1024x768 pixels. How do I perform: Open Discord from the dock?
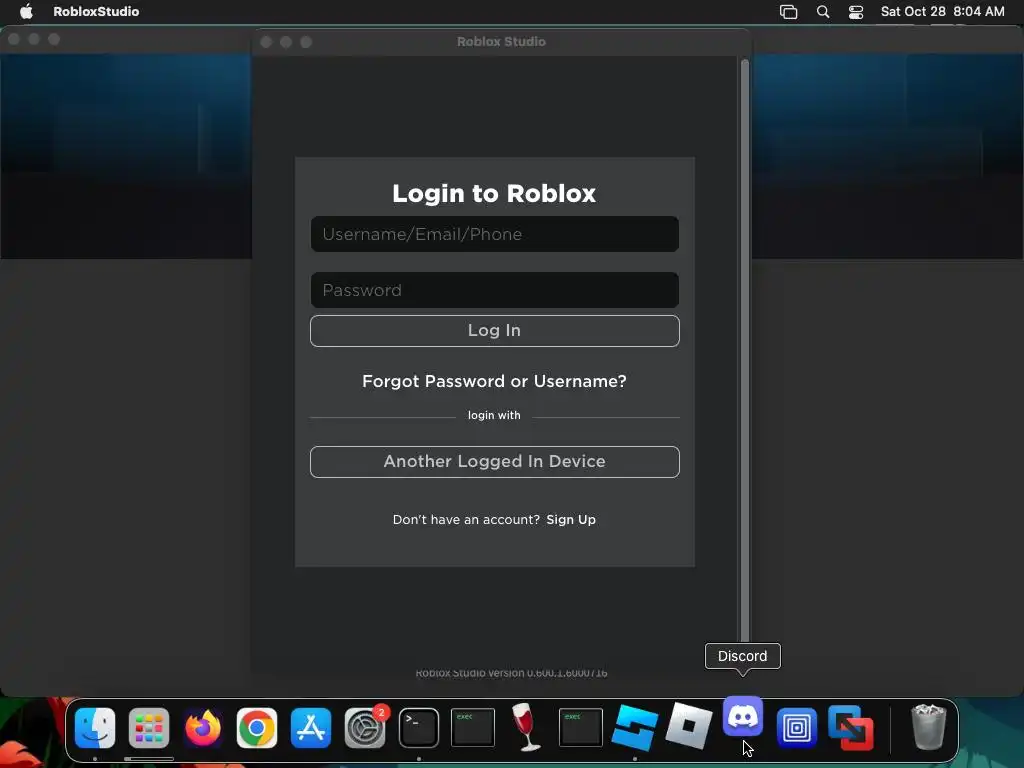pos(743,716)
